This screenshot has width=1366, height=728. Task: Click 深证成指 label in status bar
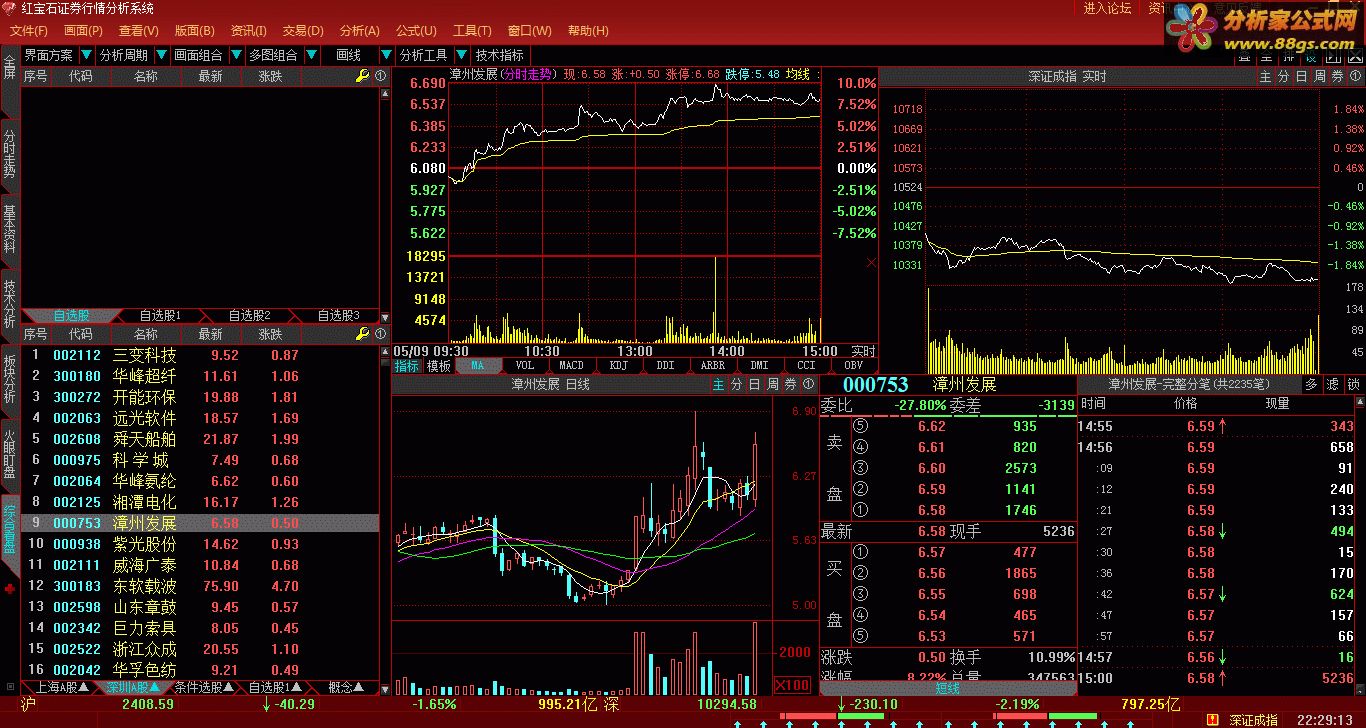1254,720
